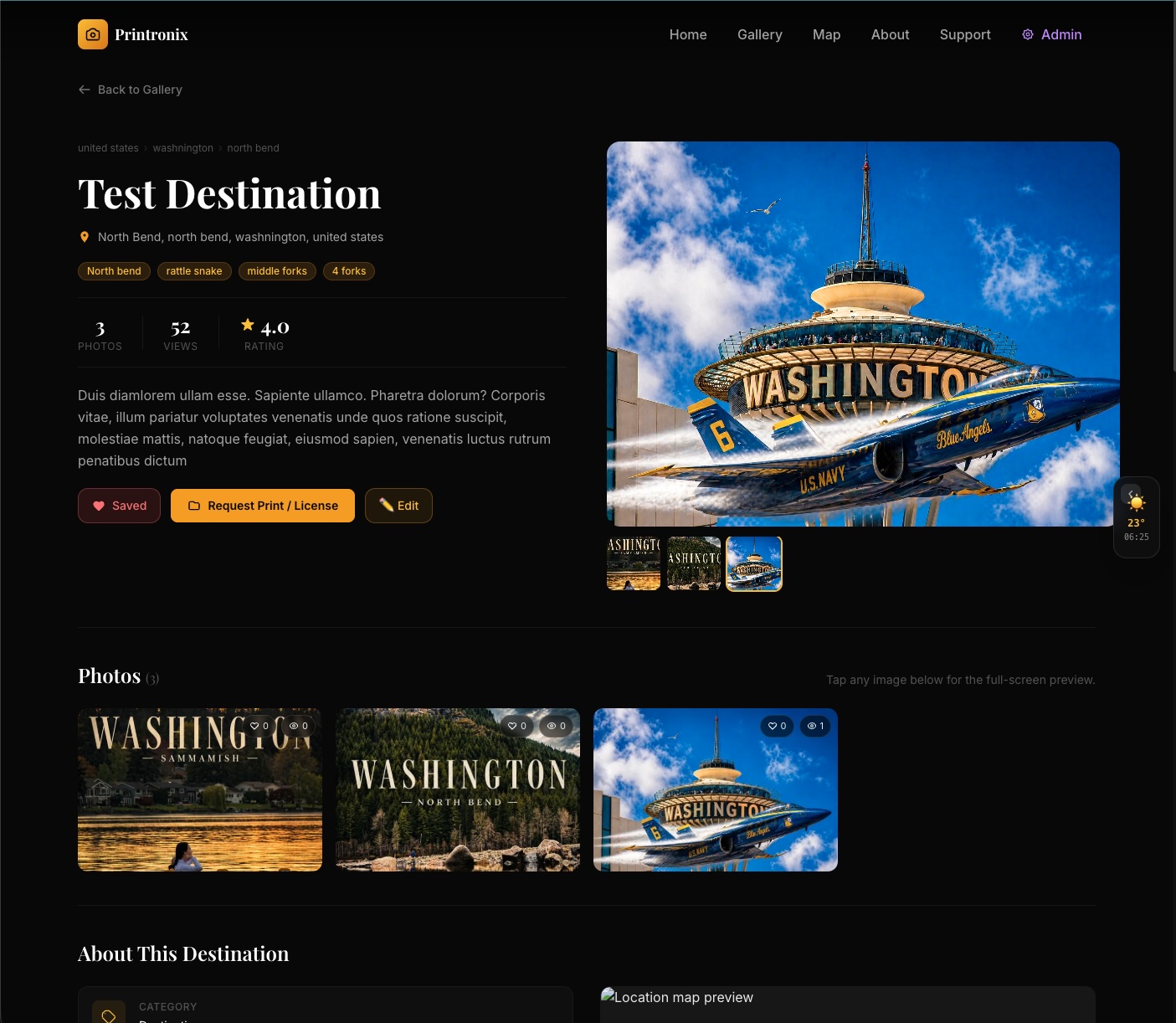Click the folder icon in Request Print button

[x=194, y=506]
